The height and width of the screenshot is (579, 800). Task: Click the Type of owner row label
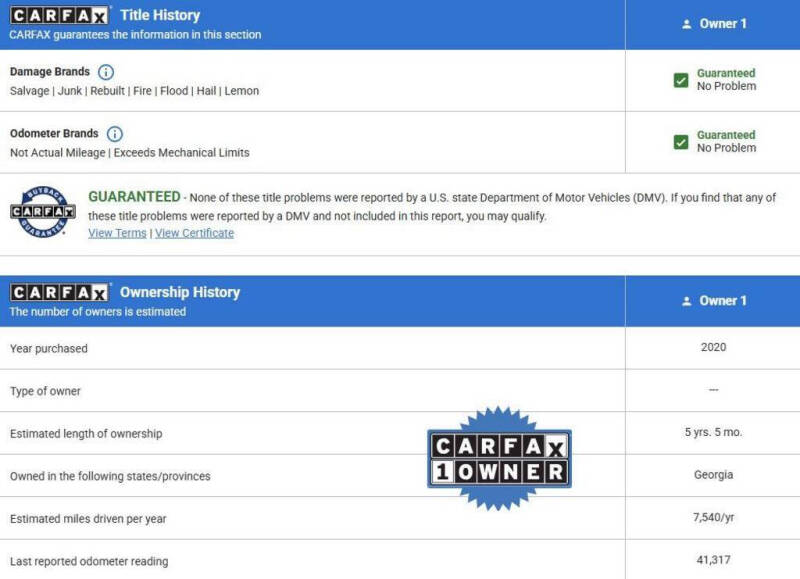coord(45,391)
